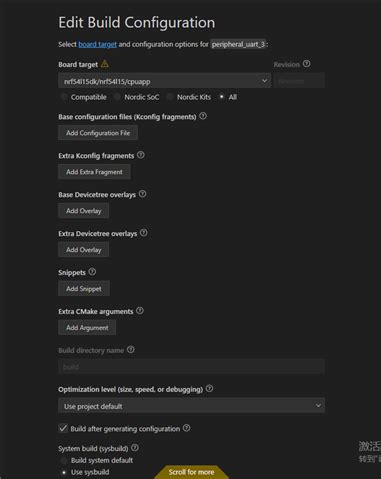
Task: Expand the Optimization level dropdown
Action: pyautogui.click(x=191, y=406)
